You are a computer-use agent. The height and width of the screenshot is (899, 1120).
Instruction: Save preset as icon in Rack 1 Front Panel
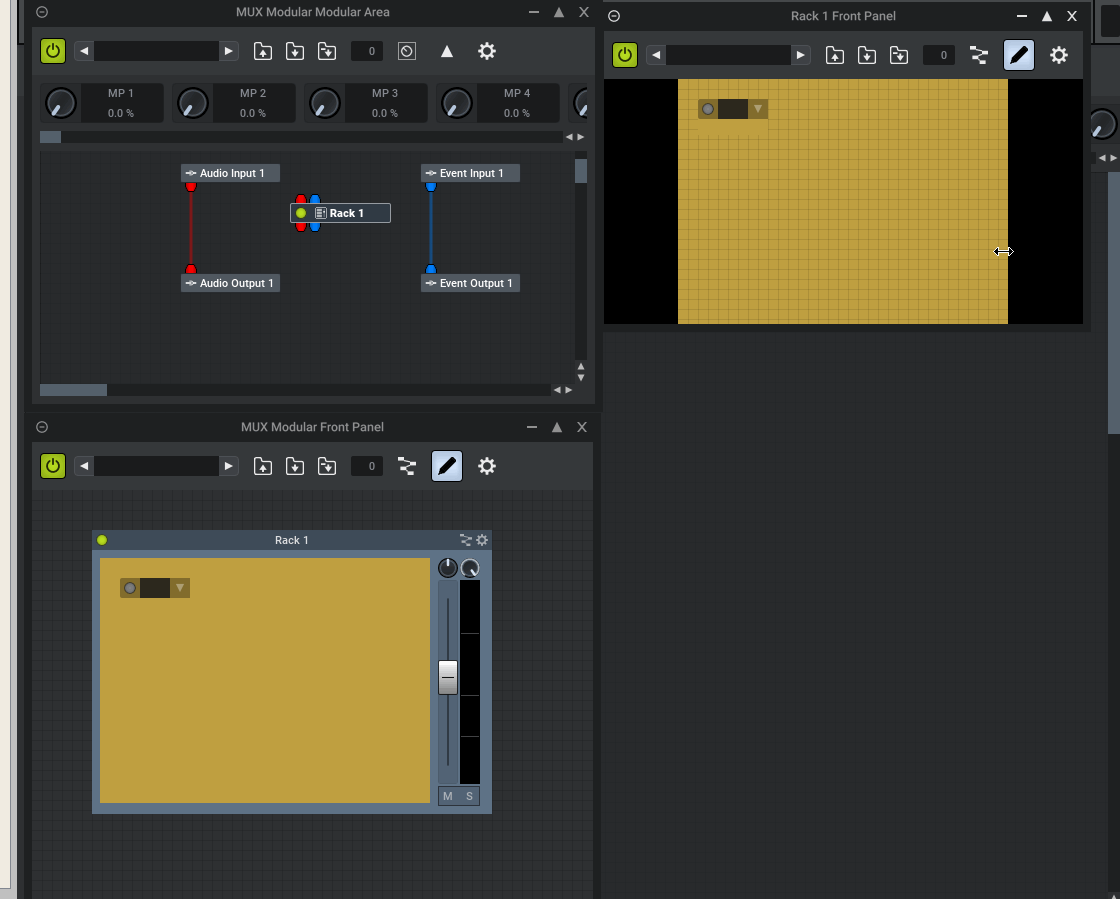click(899, 55)
